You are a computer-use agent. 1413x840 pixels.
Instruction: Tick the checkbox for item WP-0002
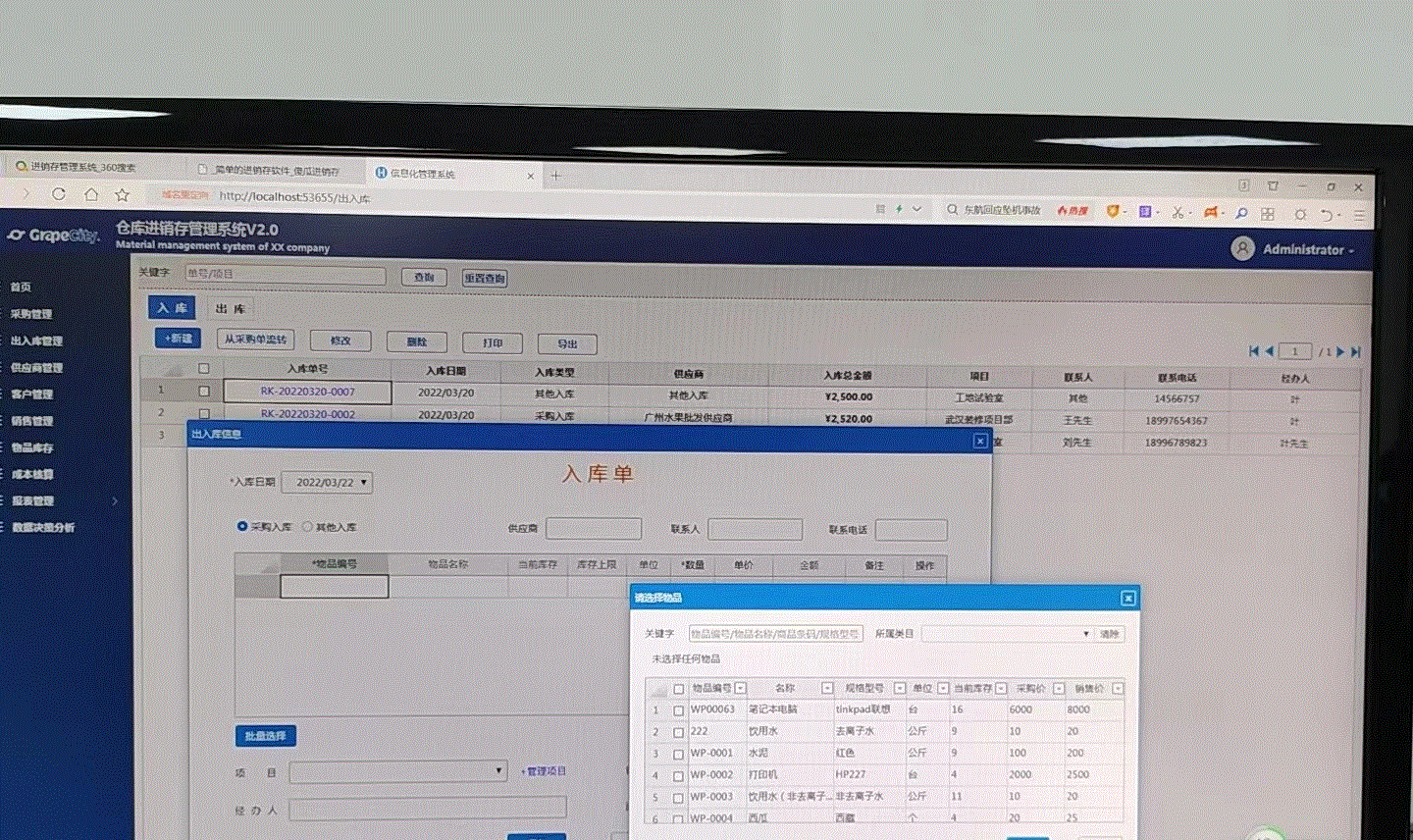[678, 775]
